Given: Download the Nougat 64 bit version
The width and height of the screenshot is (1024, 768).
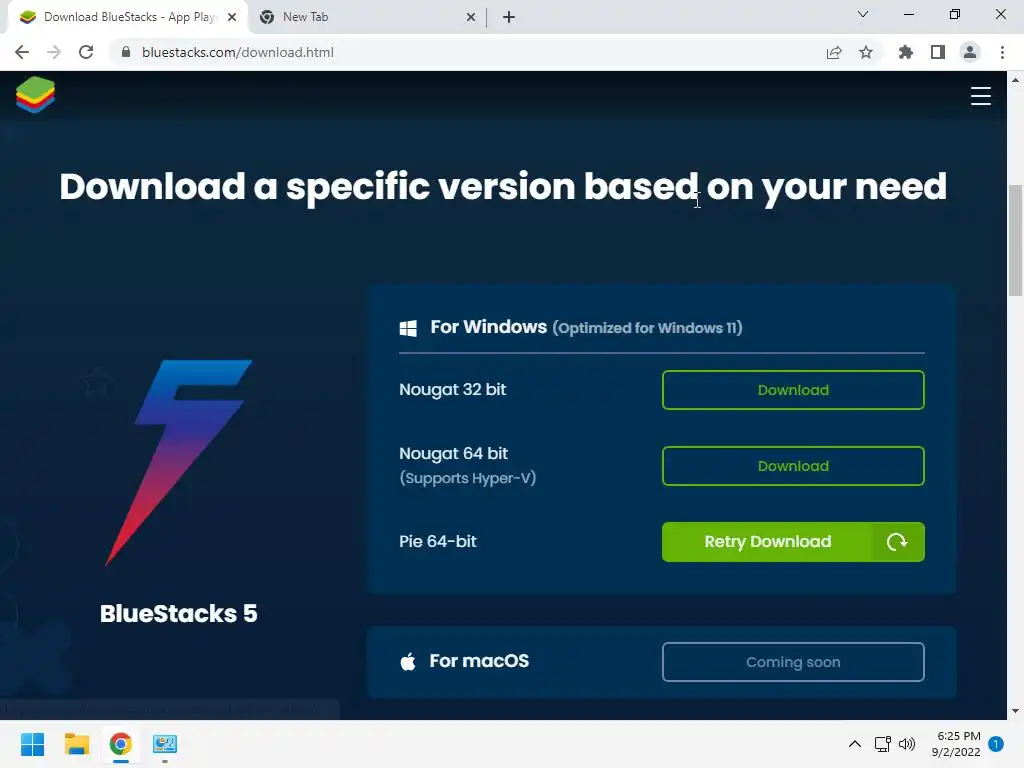Looking at the screenshot, I should click(793, 466).
